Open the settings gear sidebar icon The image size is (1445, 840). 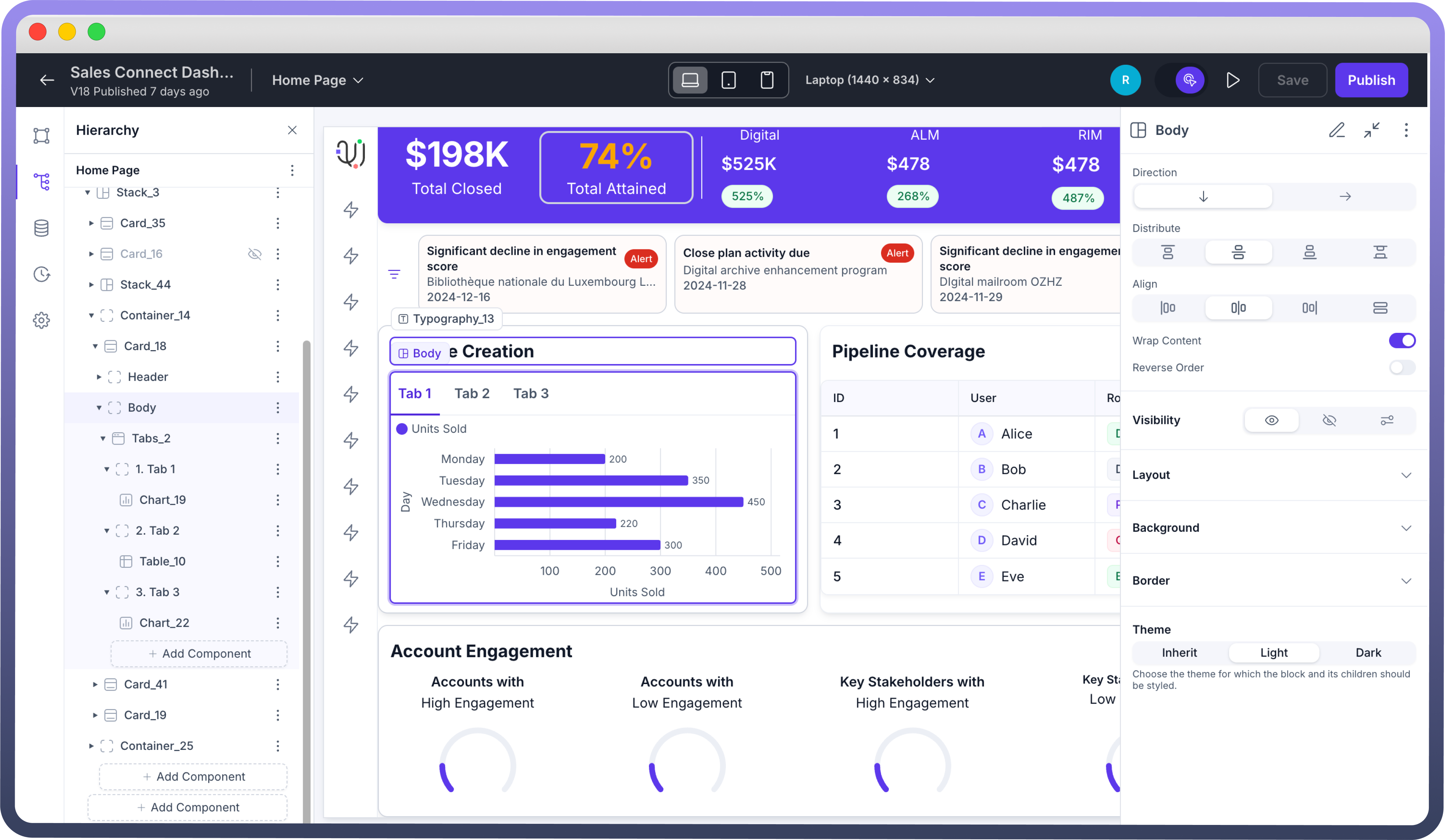(41, 320)
